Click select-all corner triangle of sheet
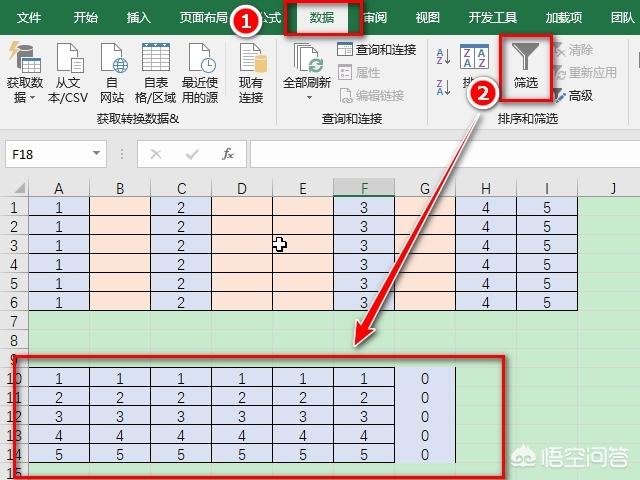This screenshot has width=640, height=480. [19, 188]
